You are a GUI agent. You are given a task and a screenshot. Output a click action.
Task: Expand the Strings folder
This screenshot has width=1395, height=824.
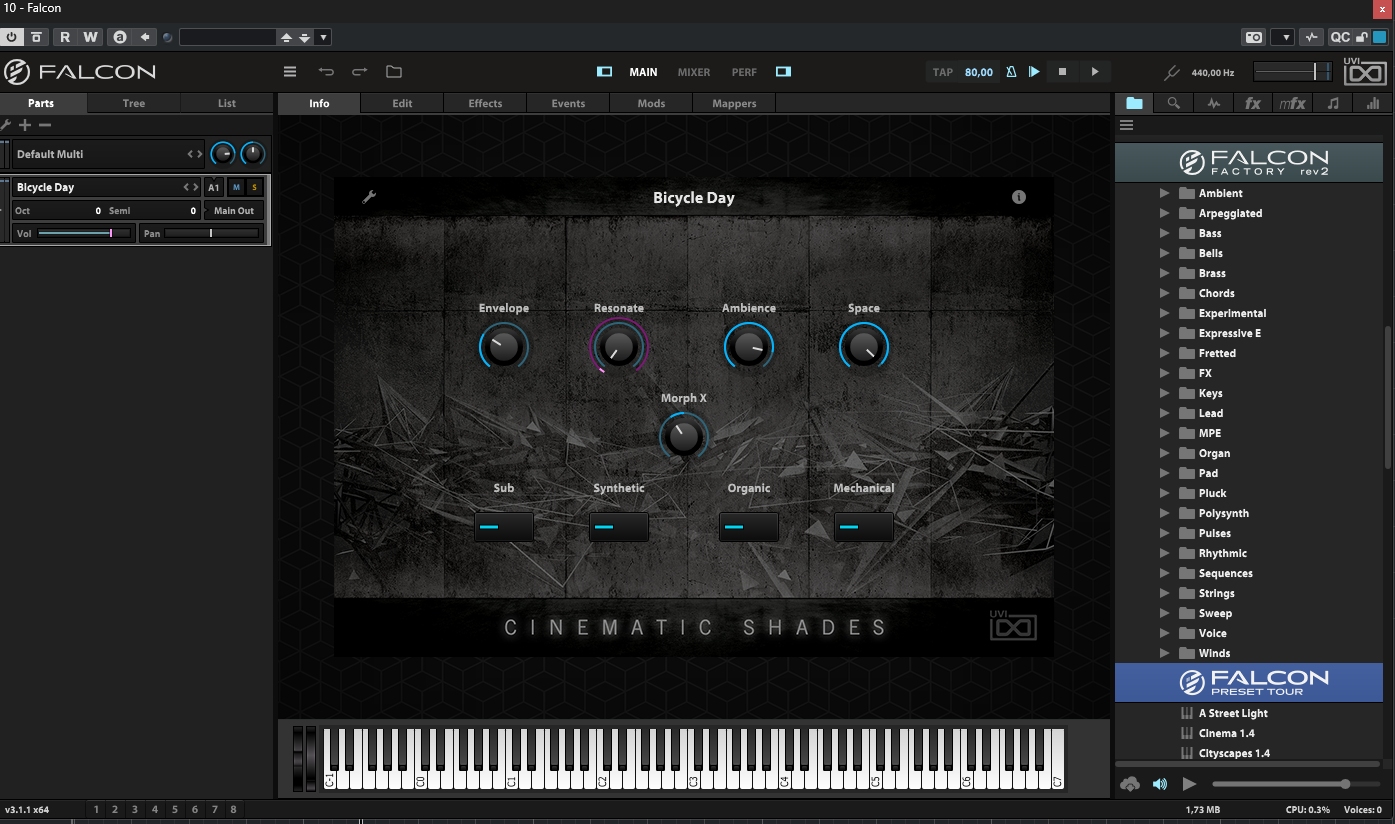(1164, 593)
